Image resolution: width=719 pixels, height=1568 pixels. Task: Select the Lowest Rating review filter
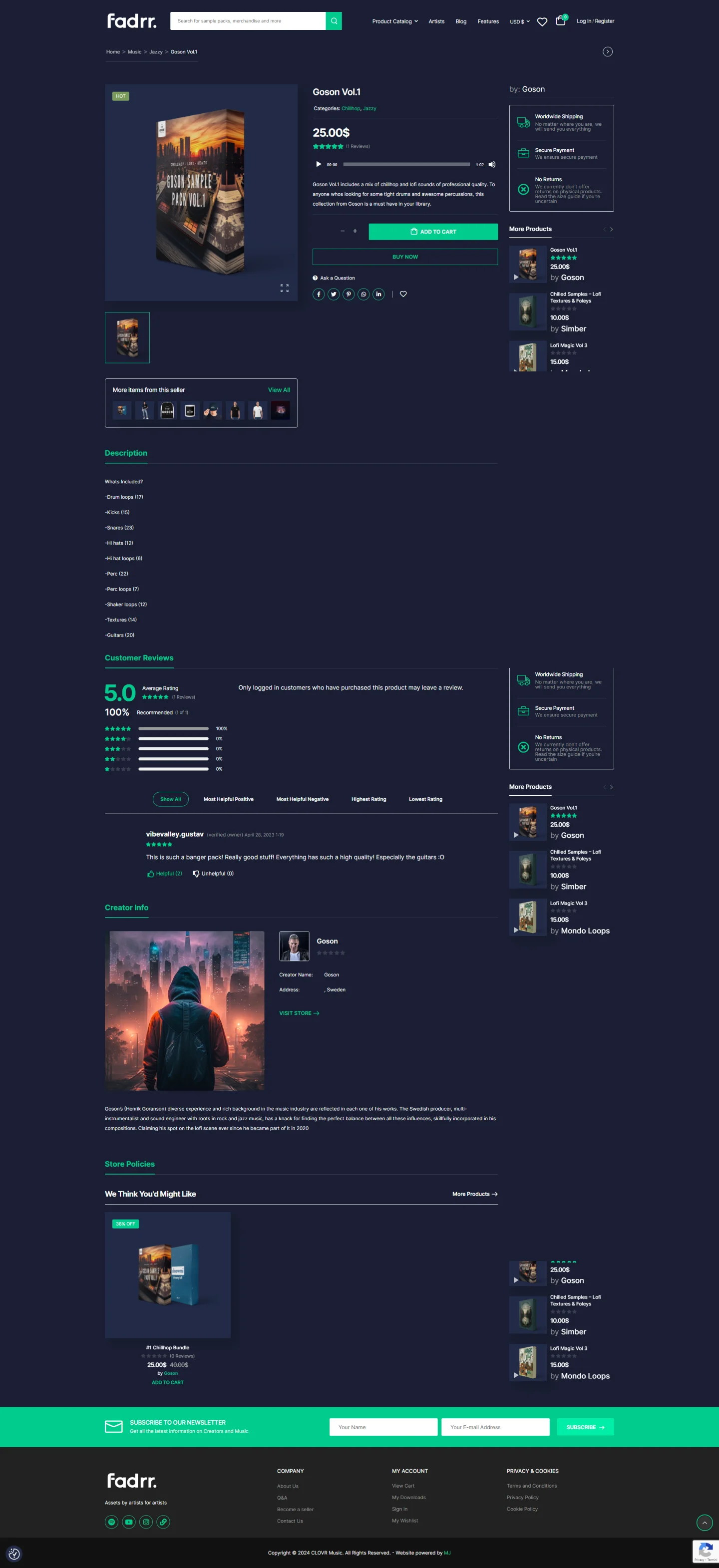(x=425, y=799)
